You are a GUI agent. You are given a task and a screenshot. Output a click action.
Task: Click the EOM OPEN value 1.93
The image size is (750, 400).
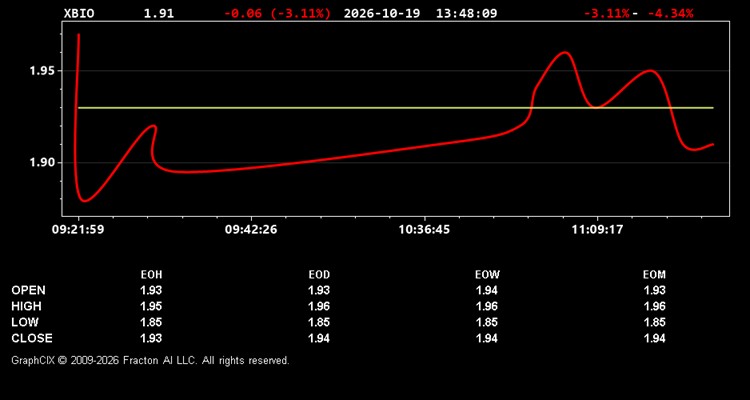click(x=654, y=290)
